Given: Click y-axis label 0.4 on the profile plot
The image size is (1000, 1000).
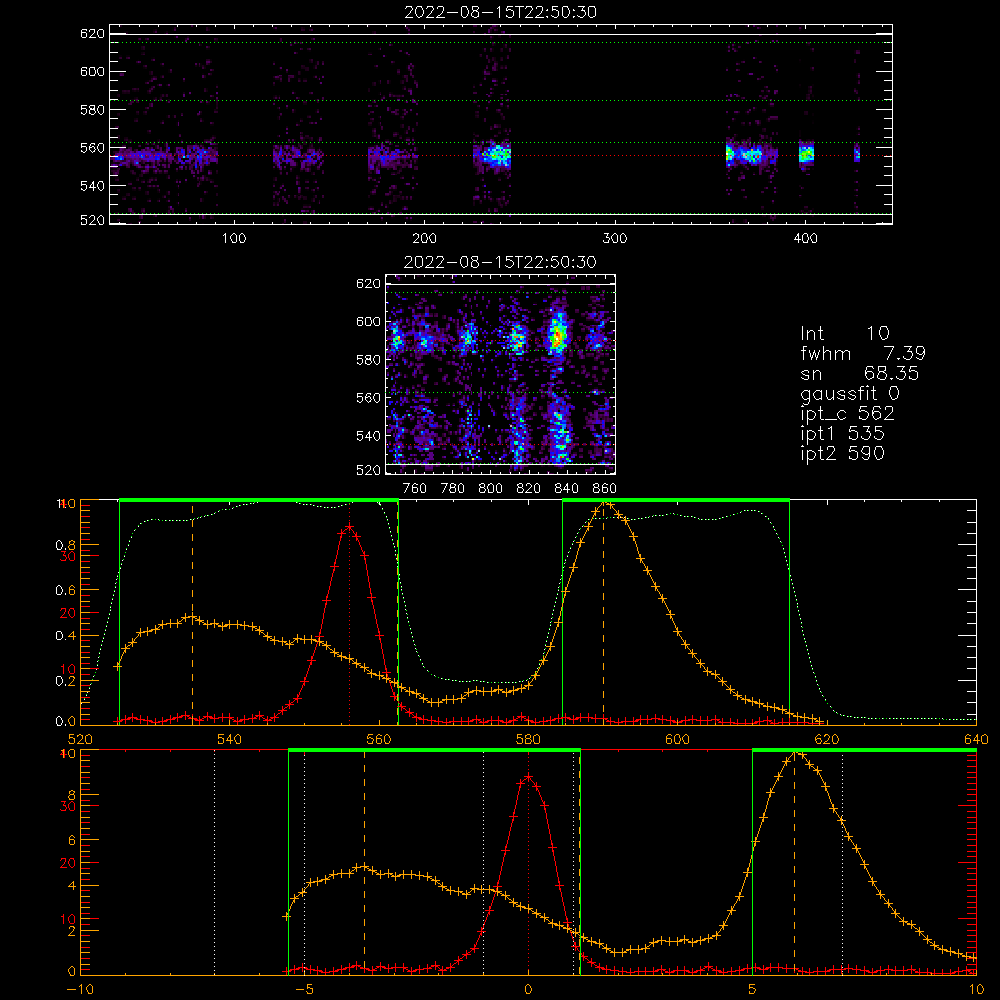Looking at the screenshot, I should coord(65,636).
